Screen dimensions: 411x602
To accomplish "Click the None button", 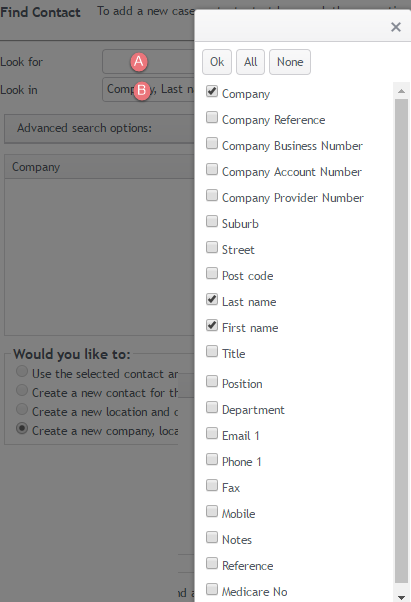I will (x=290, y=62).
